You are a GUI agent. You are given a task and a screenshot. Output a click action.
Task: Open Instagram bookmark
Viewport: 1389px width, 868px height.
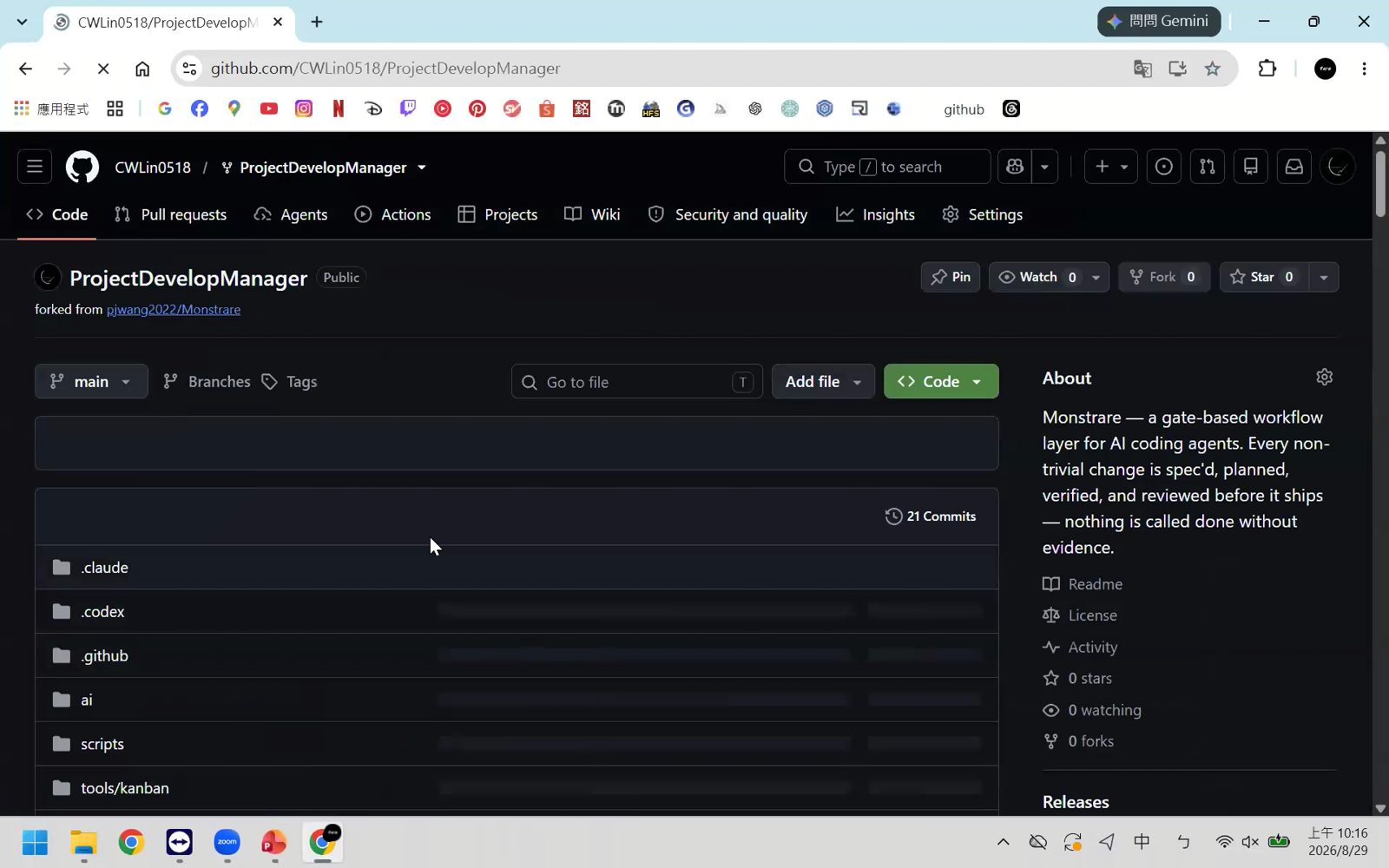304,108
